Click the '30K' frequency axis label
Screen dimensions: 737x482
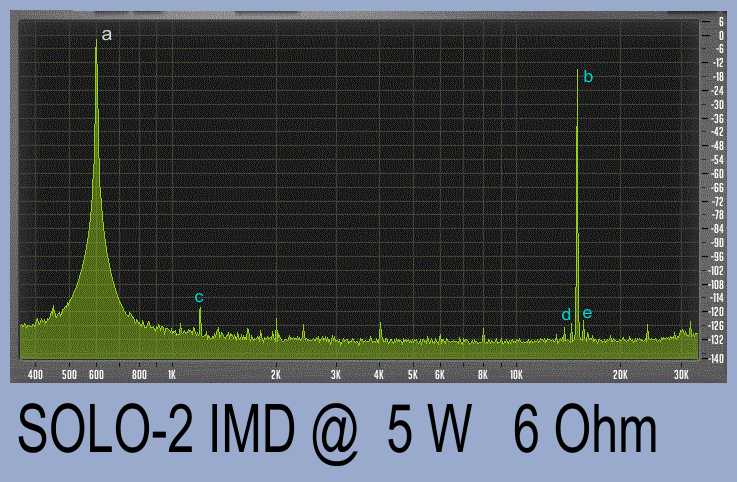[681, 375]
